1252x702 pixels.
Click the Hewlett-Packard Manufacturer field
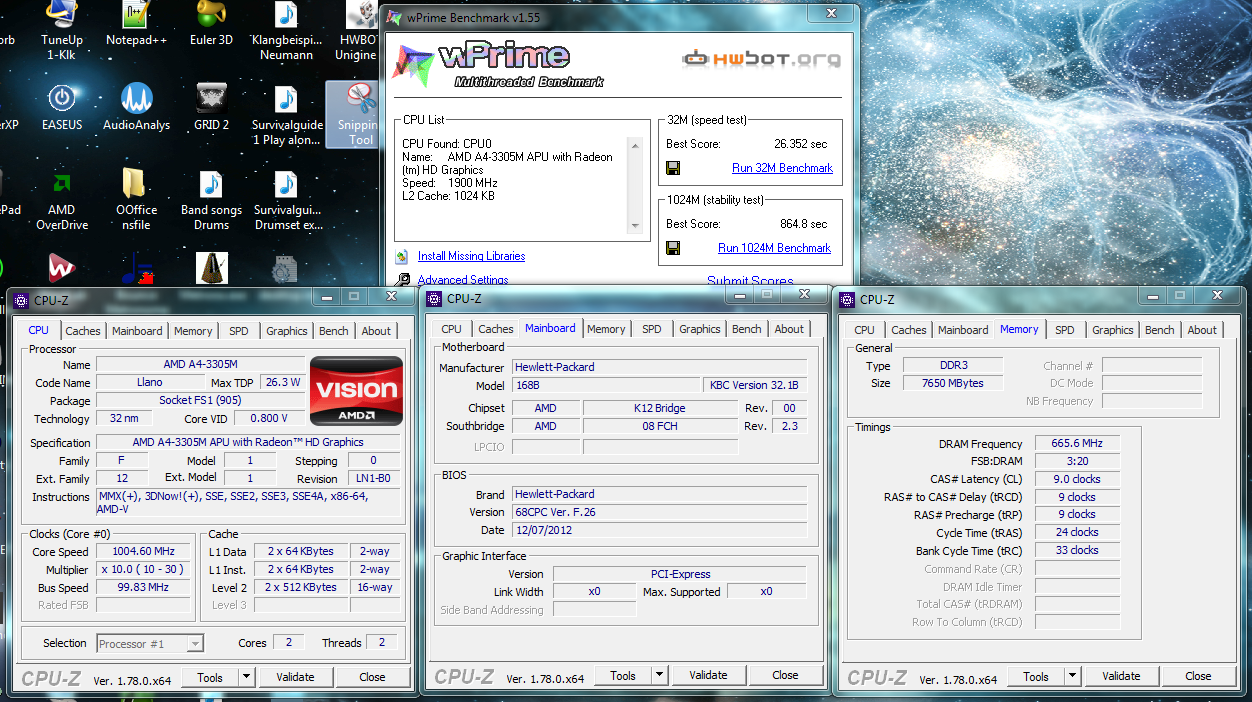point(659,367)
